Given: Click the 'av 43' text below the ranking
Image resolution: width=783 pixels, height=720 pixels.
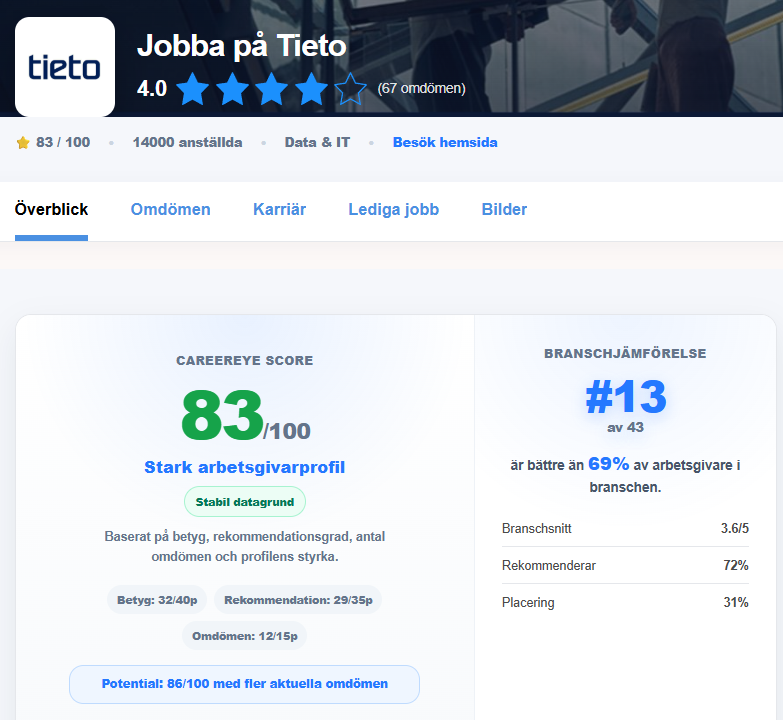Looking at the screenshot, I should (625, 427).
